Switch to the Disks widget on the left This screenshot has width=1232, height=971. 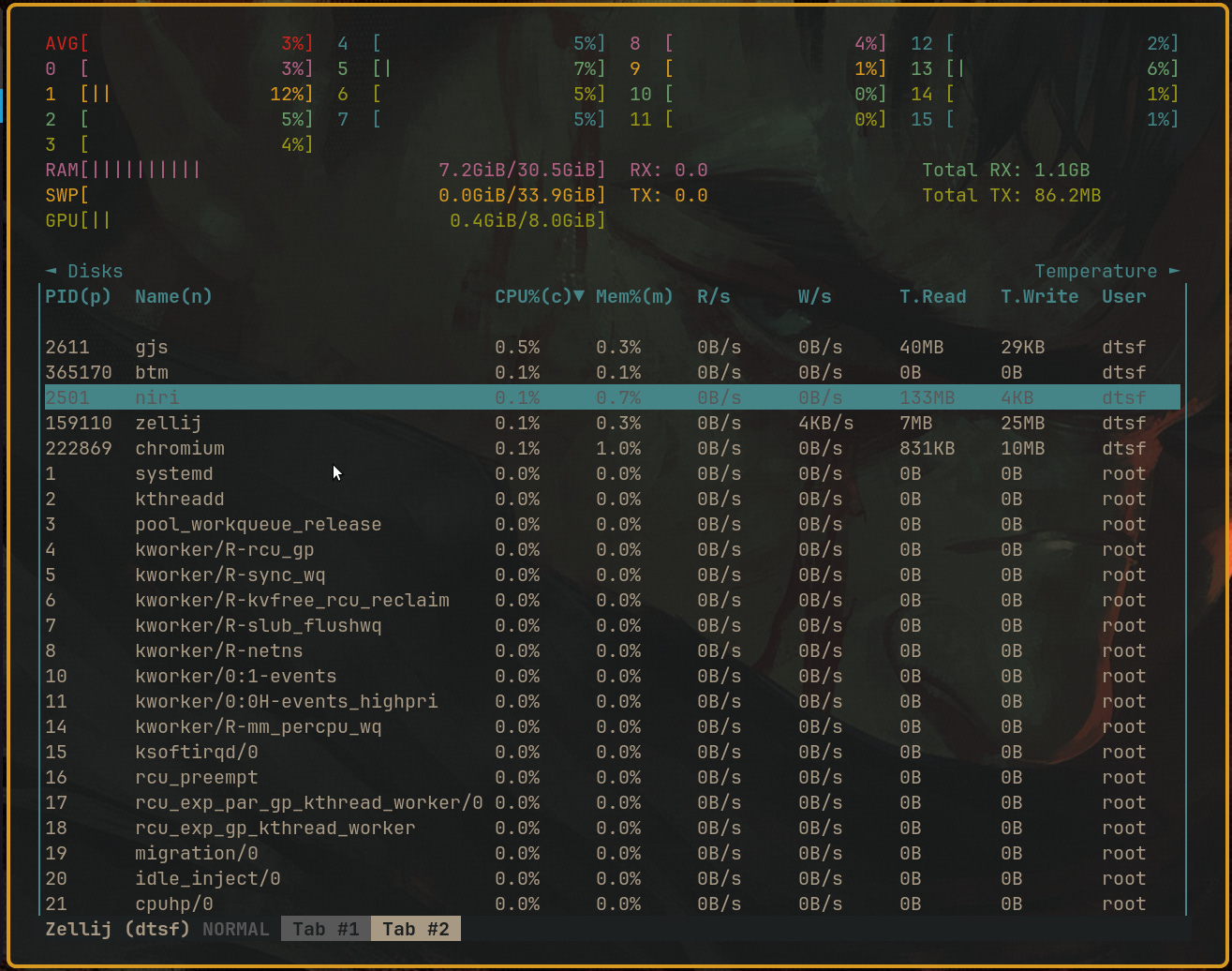84,272
